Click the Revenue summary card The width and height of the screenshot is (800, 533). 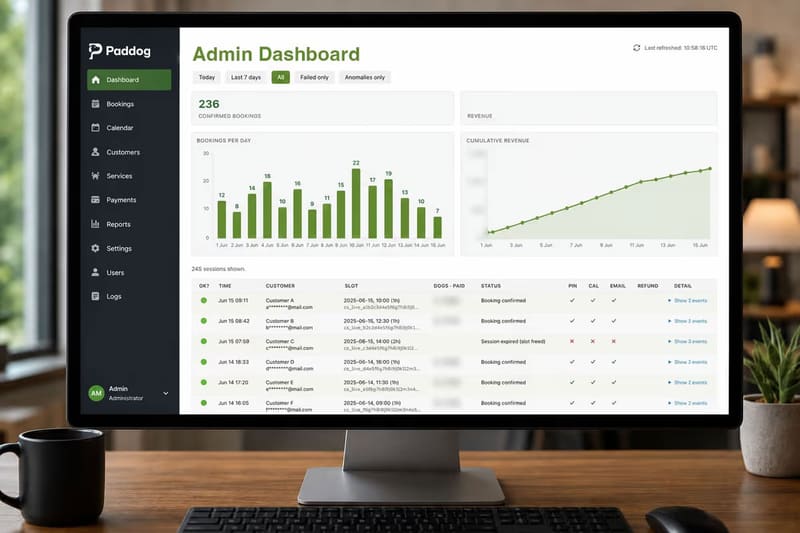pyautogui.click(x=589, y=108)
